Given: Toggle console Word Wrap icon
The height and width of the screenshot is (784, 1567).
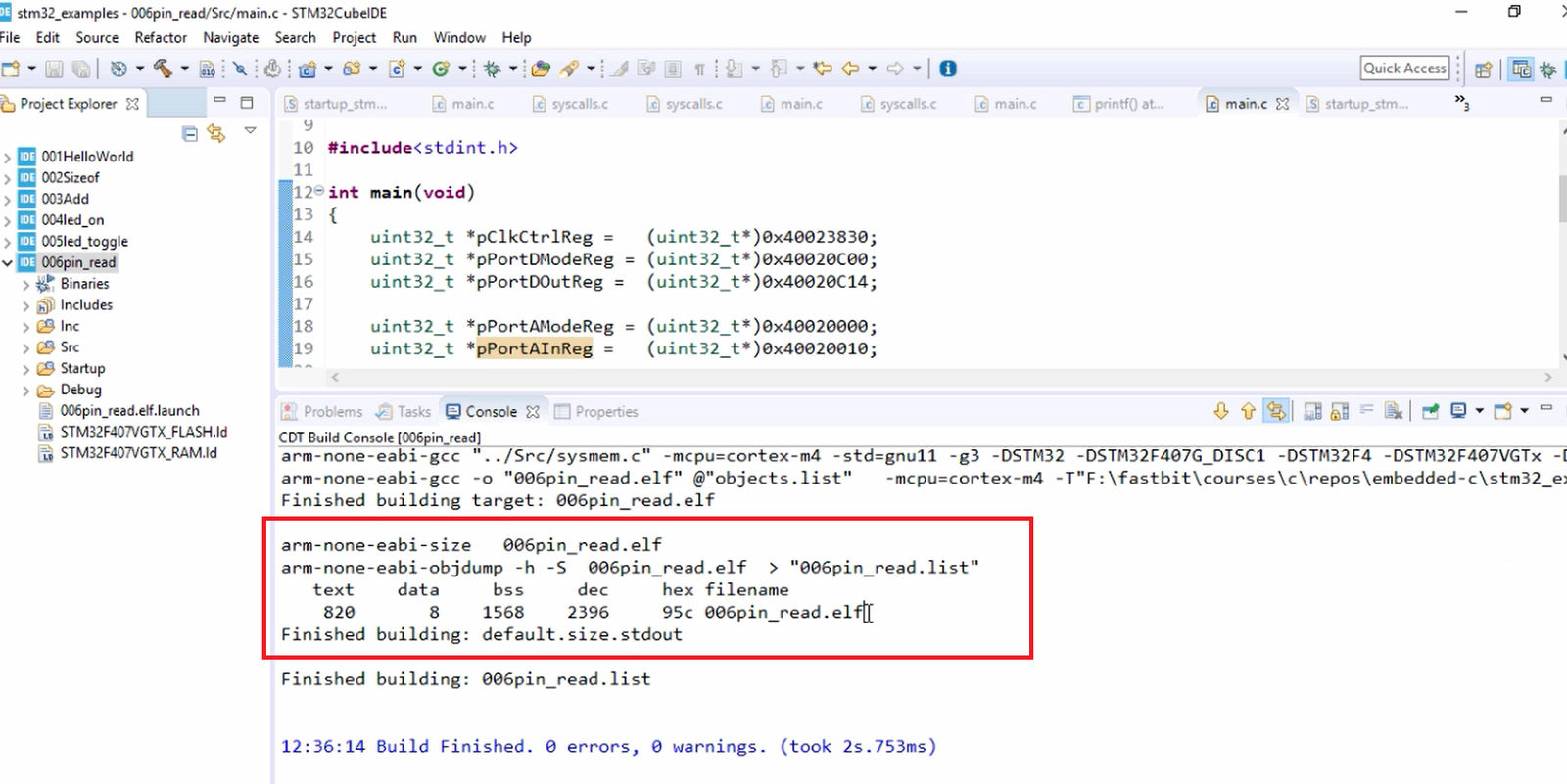Looking at the screenshot, I should coord(1366,411).
